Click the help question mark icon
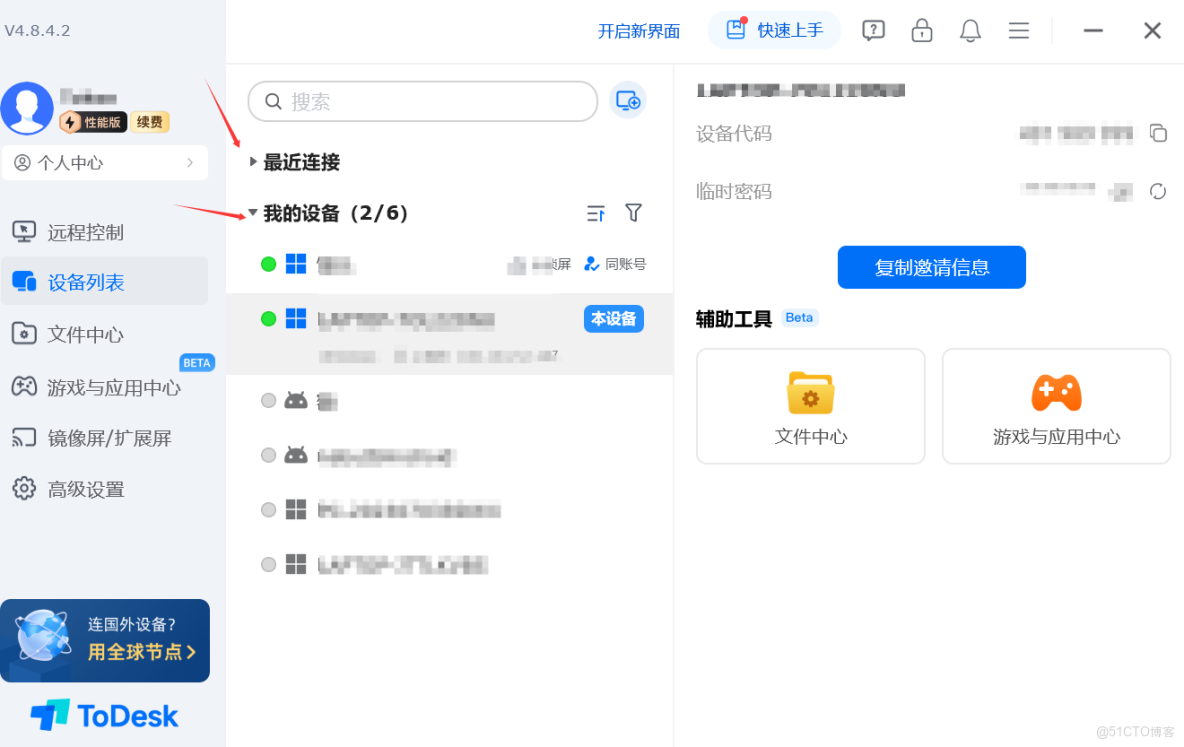The width and height of the screenshot is (1184, 747). tap(873, 30)
